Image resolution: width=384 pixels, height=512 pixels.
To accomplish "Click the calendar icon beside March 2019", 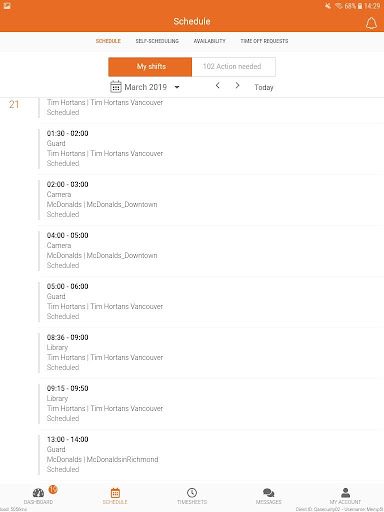I will pos(116,87).
